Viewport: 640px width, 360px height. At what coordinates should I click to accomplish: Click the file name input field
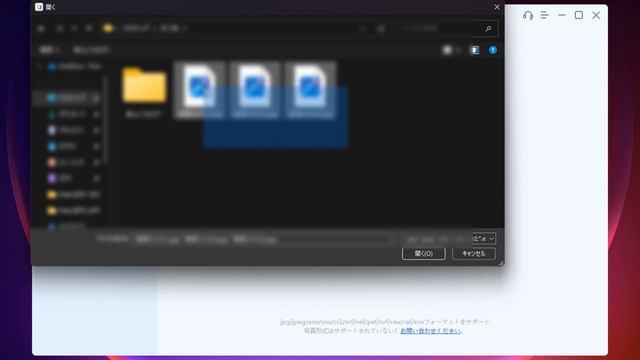[x=264, y=239]
